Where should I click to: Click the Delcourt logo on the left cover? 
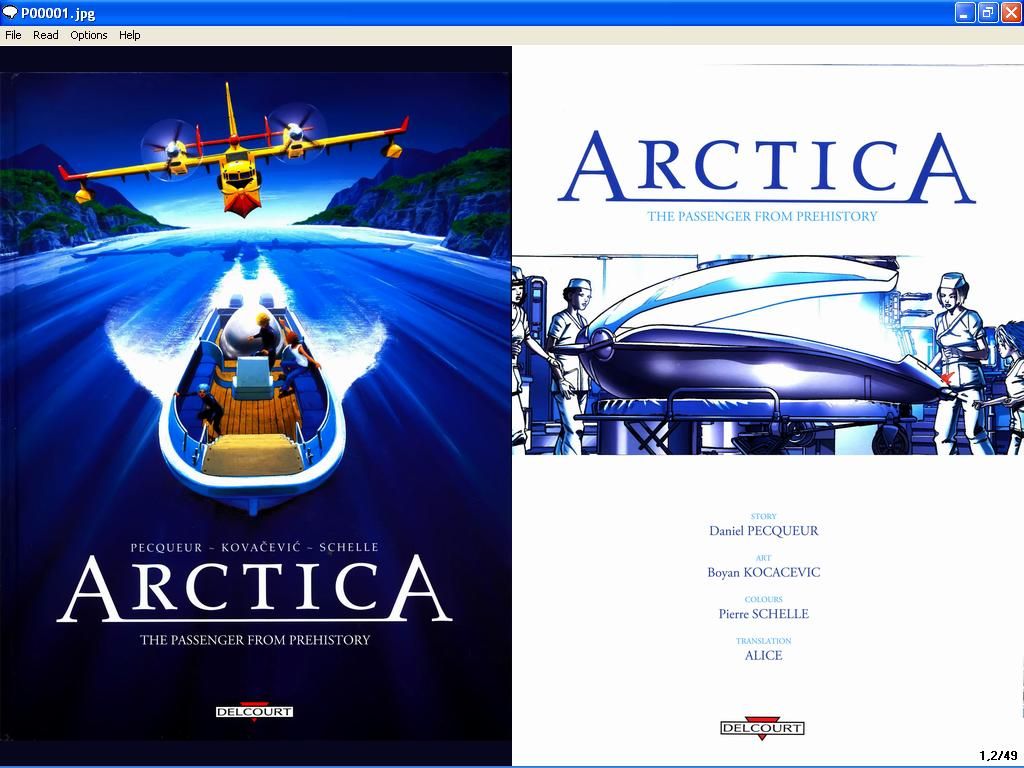[254, 712]
